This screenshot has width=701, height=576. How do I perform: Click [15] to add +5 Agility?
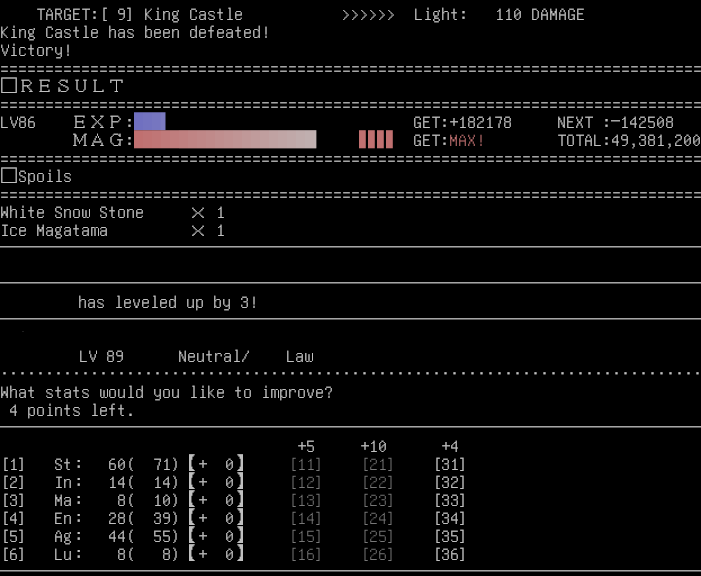click(x=306, y=536)
